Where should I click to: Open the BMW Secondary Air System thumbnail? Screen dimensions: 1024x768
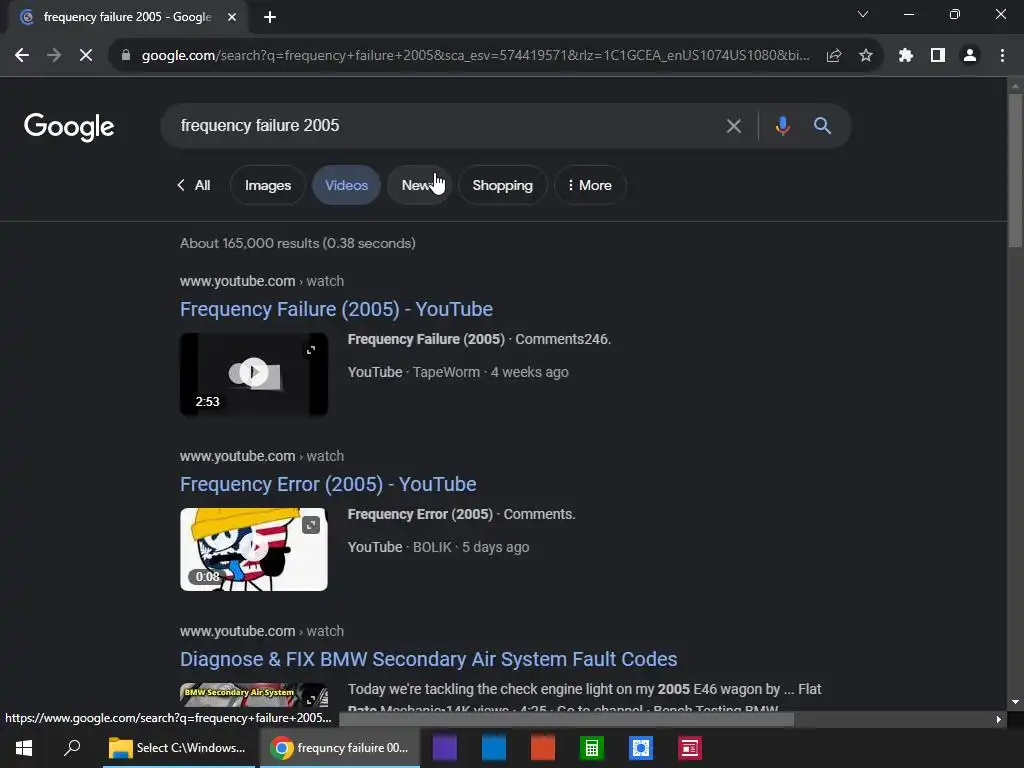point(253,695)
